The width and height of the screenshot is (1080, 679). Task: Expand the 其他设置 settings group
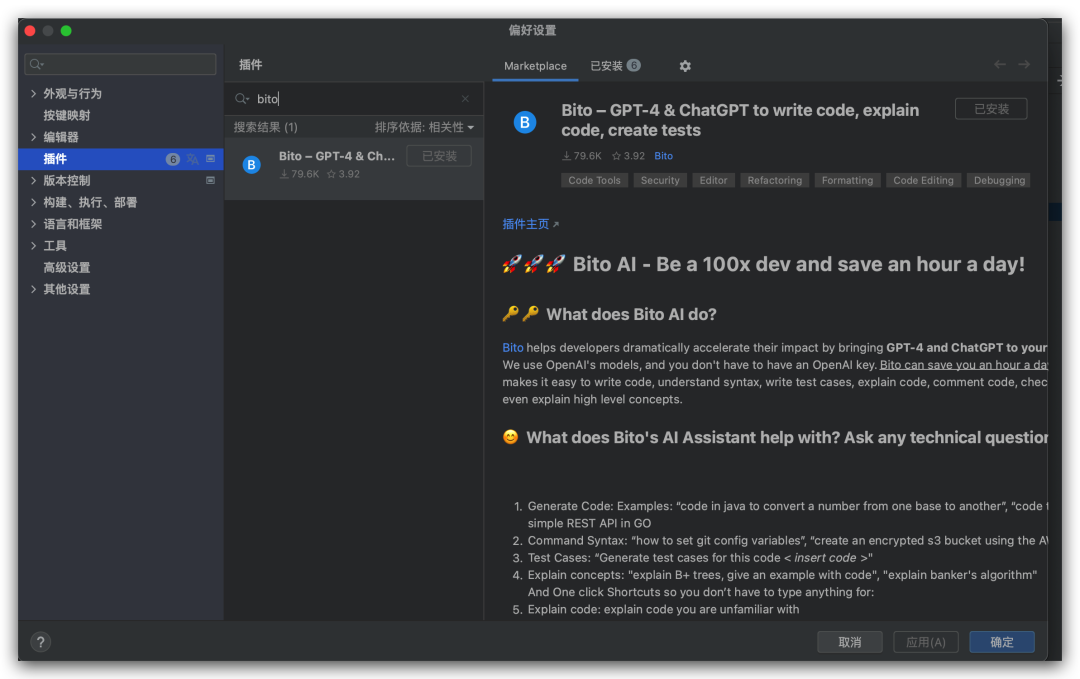33,289
